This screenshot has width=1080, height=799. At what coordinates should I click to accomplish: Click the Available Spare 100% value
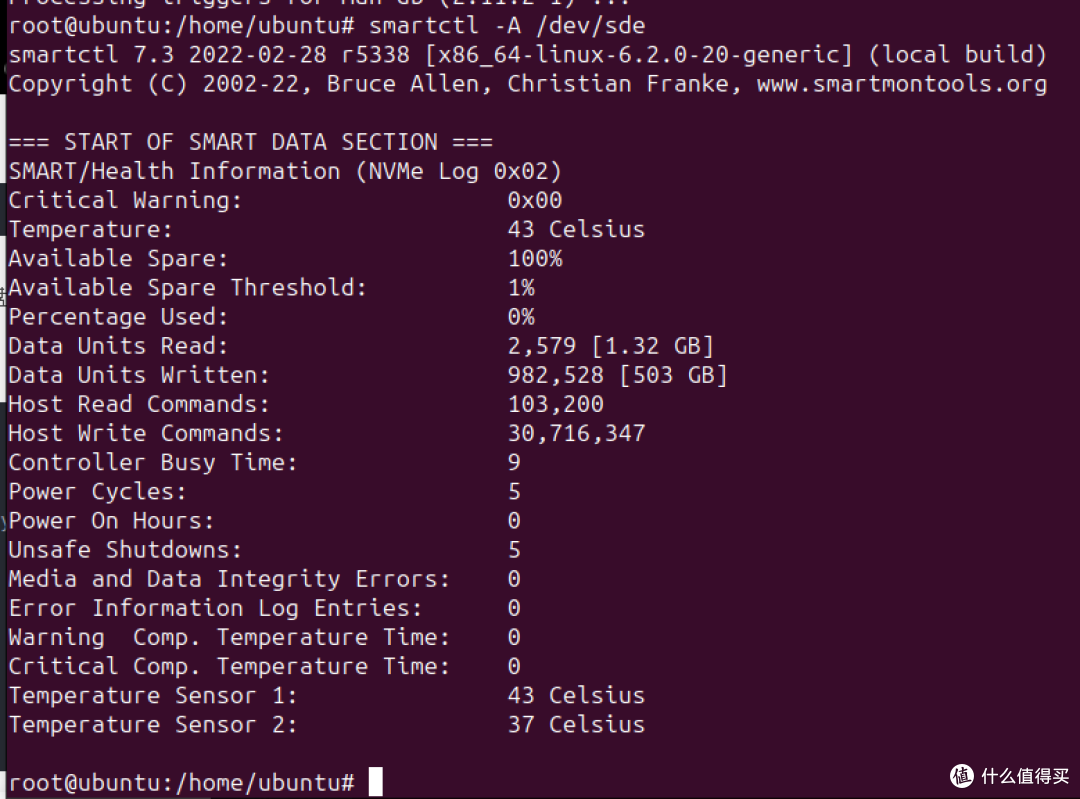pos(534,258)
